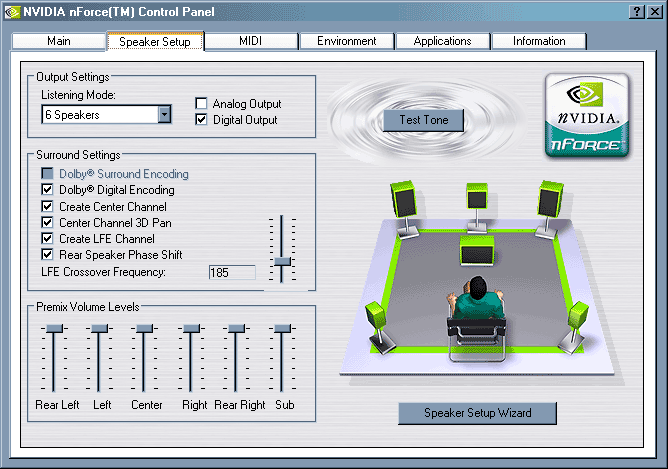The width and height of the screenshot is (668, 469).
Task: Click the front right speaker icon
Action: pos(550,208)
